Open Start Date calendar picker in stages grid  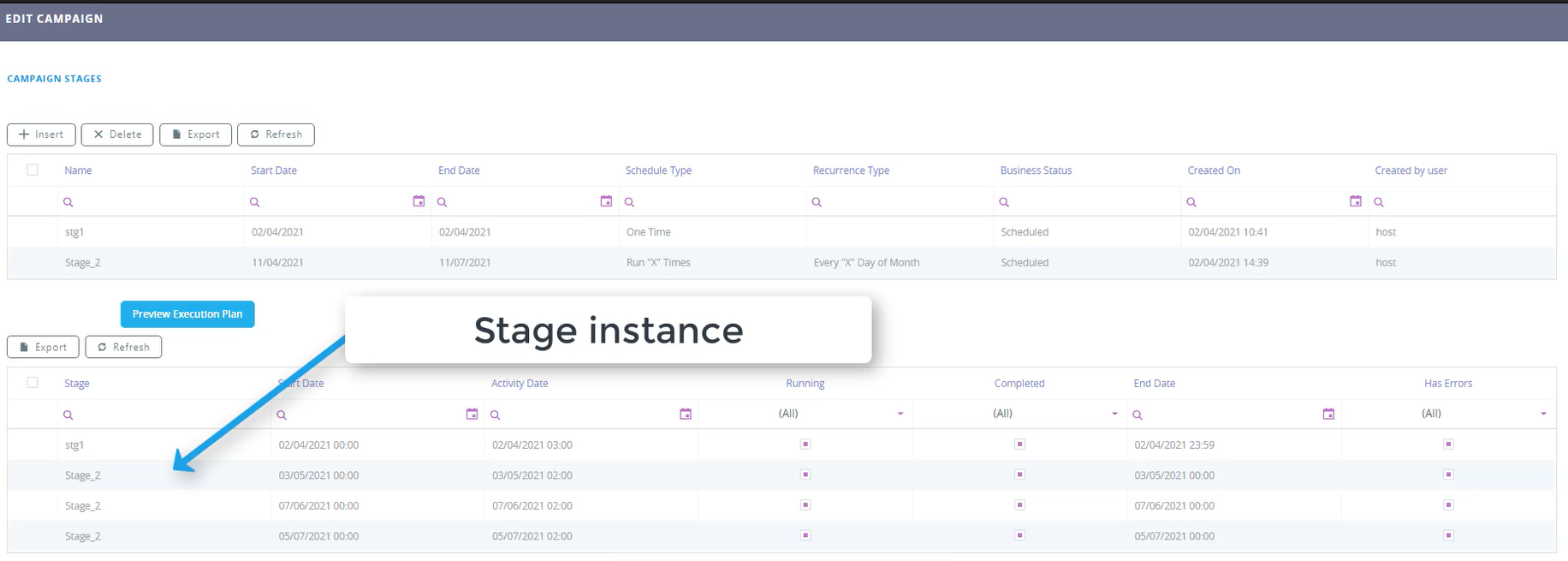click(x=419, y=201)
